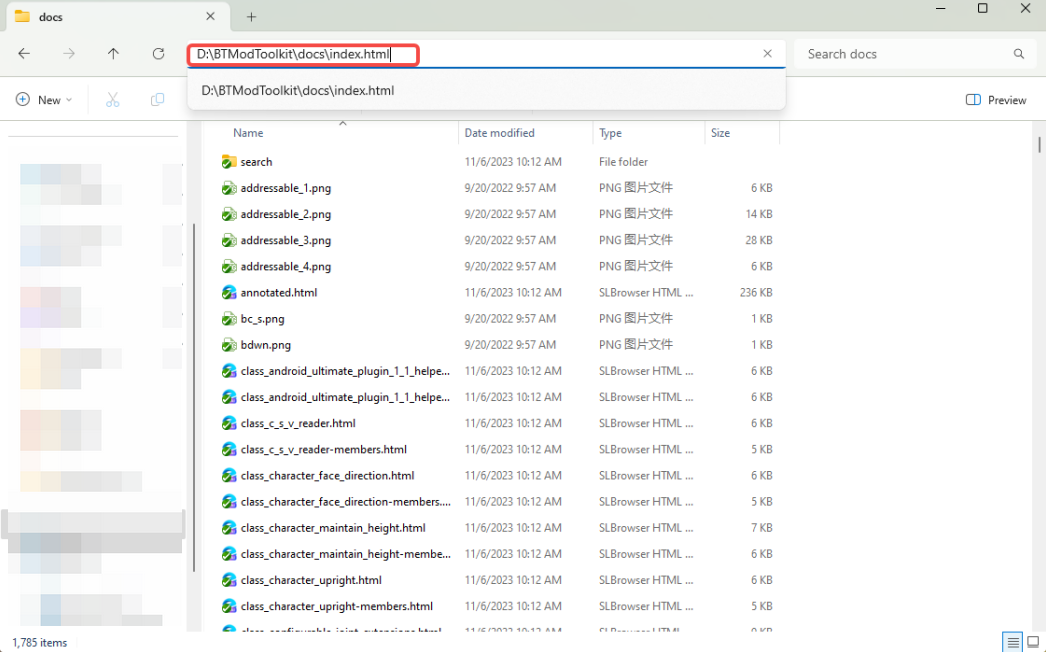This screenshot has width=1046, height=652.
Task: Click the Copy toolbar icon
Action: click(157, 99)
